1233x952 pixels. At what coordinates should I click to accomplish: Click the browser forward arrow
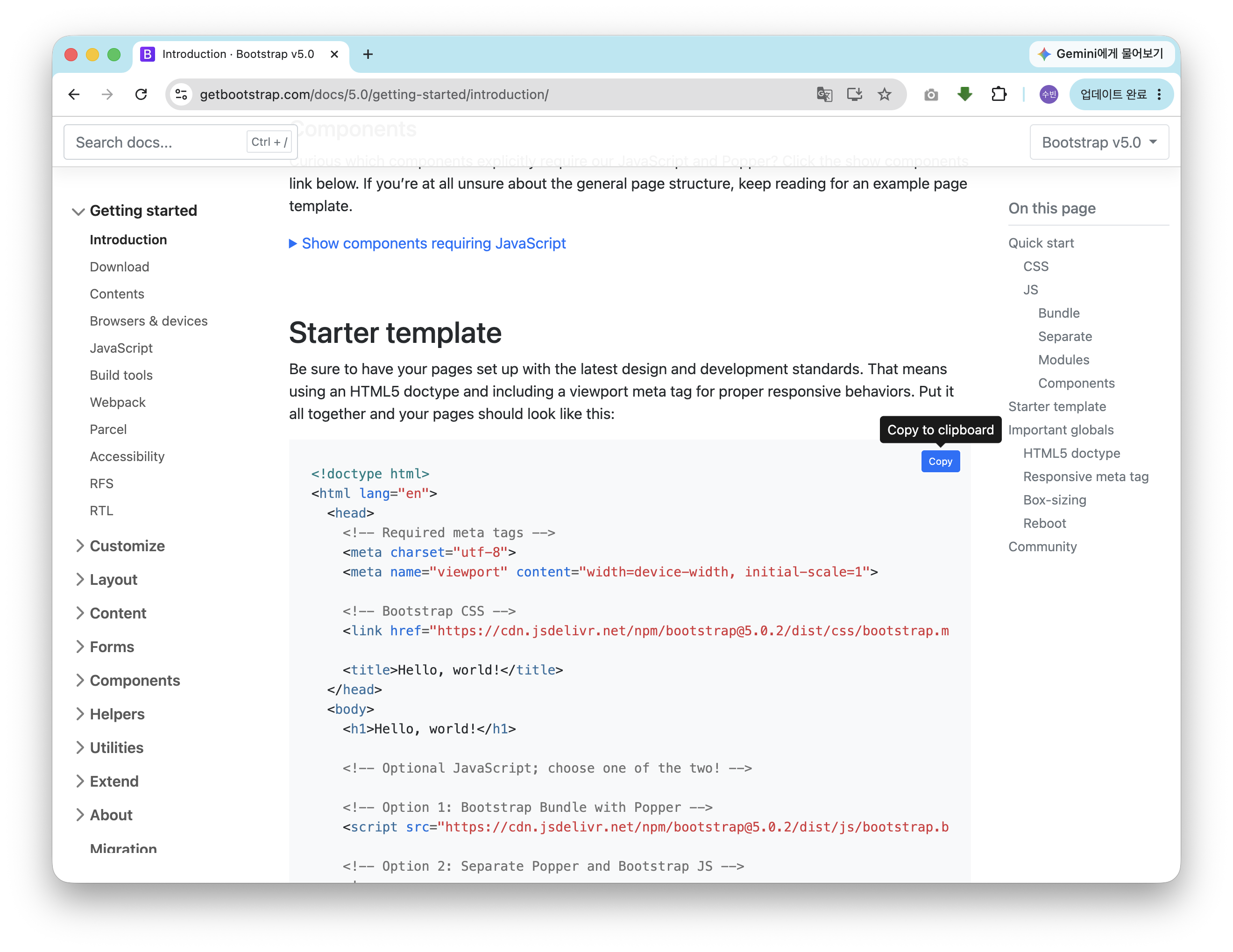(107, 94)
